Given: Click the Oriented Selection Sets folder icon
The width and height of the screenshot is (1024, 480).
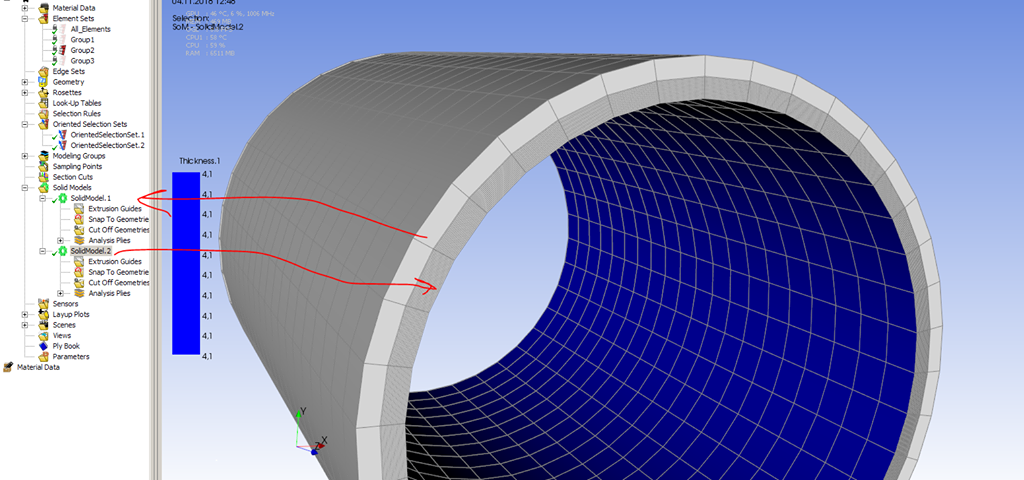Looking at the screenshot, I should click(43, 124).
